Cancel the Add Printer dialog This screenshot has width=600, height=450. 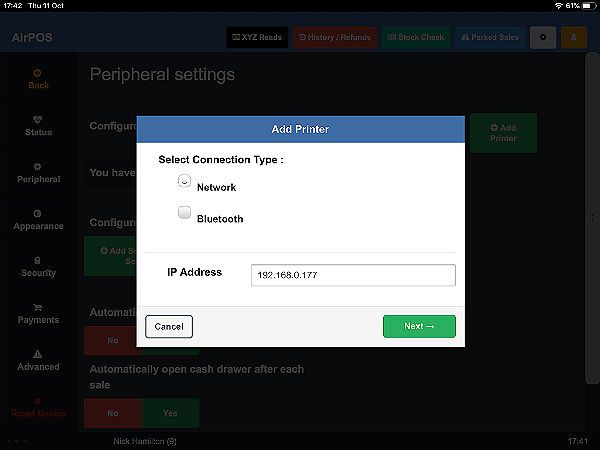coord(169,326)
